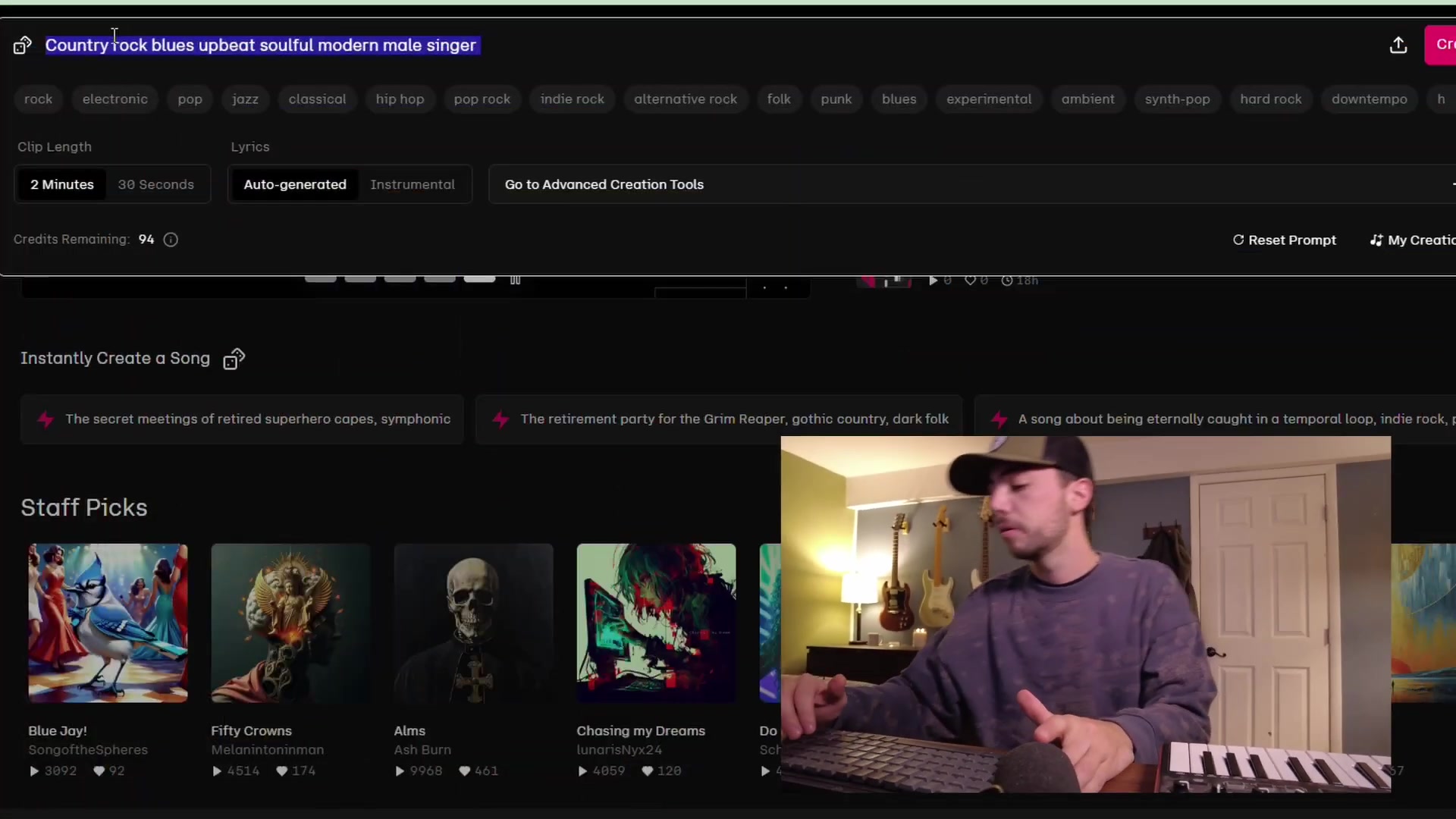
Task: Use the retired superhero capes prompt suggestion
Action: pos(242,419)
